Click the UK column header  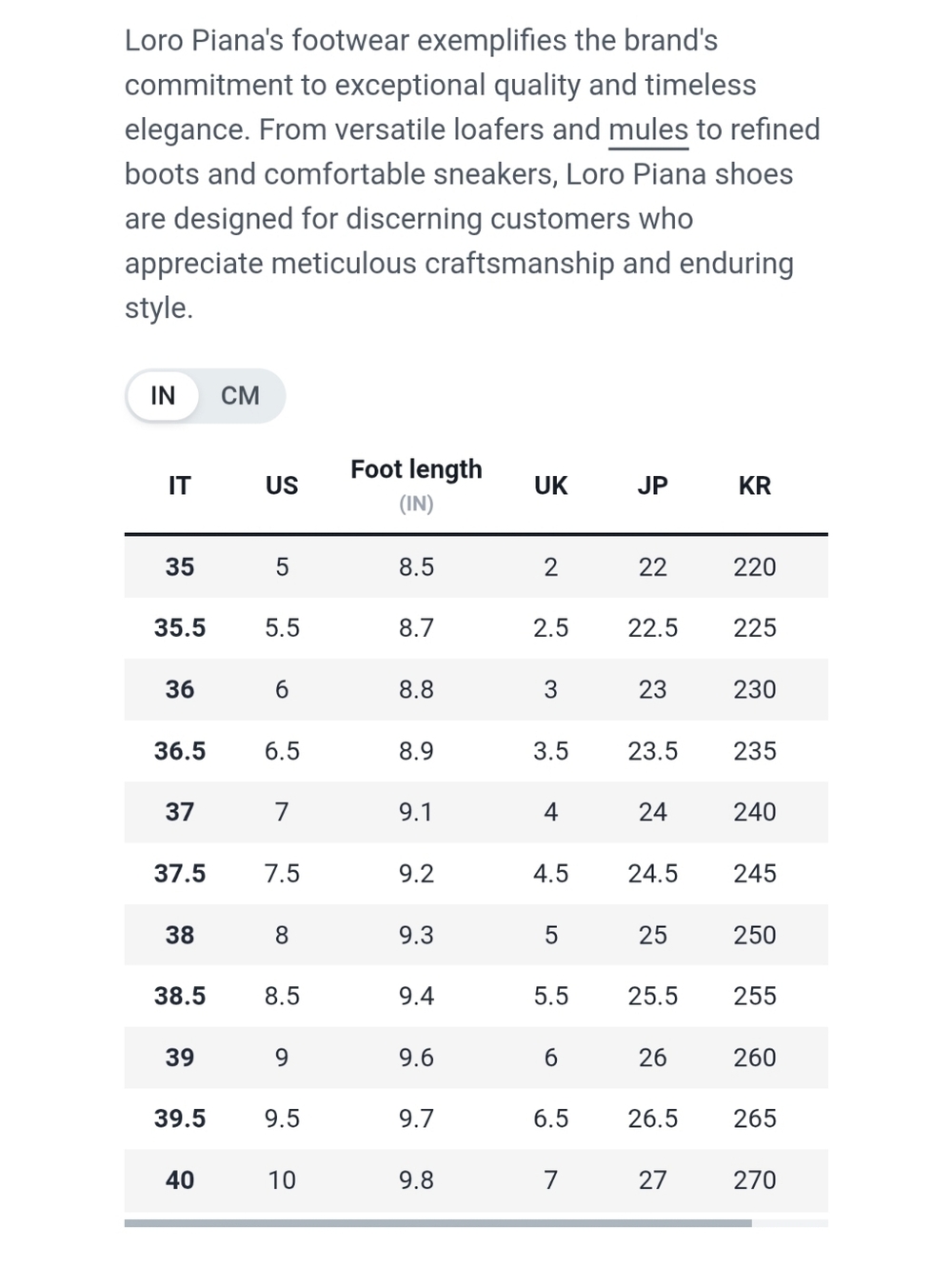pos(550,485)
